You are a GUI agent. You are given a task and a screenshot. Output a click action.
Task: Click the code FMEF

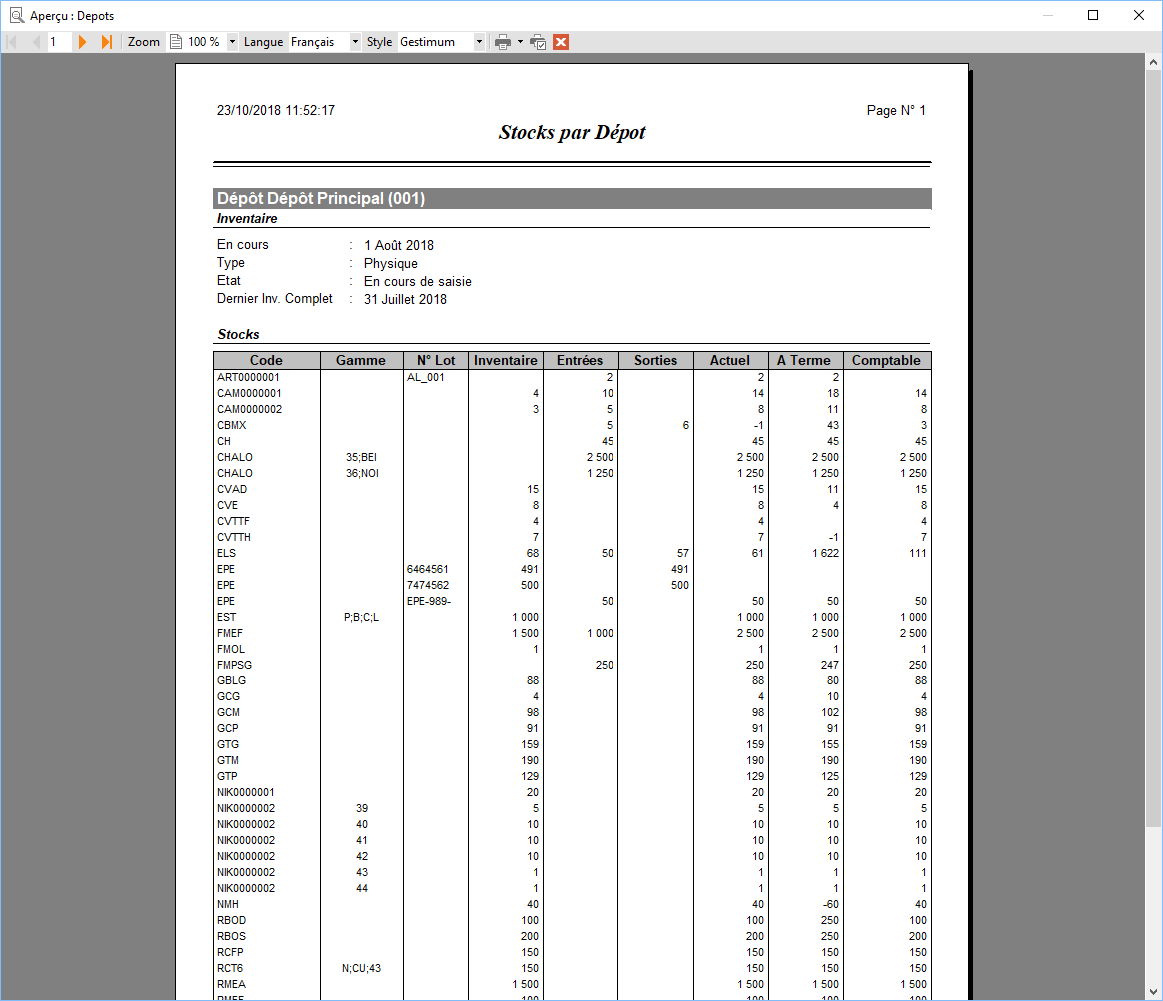point(230,633)
